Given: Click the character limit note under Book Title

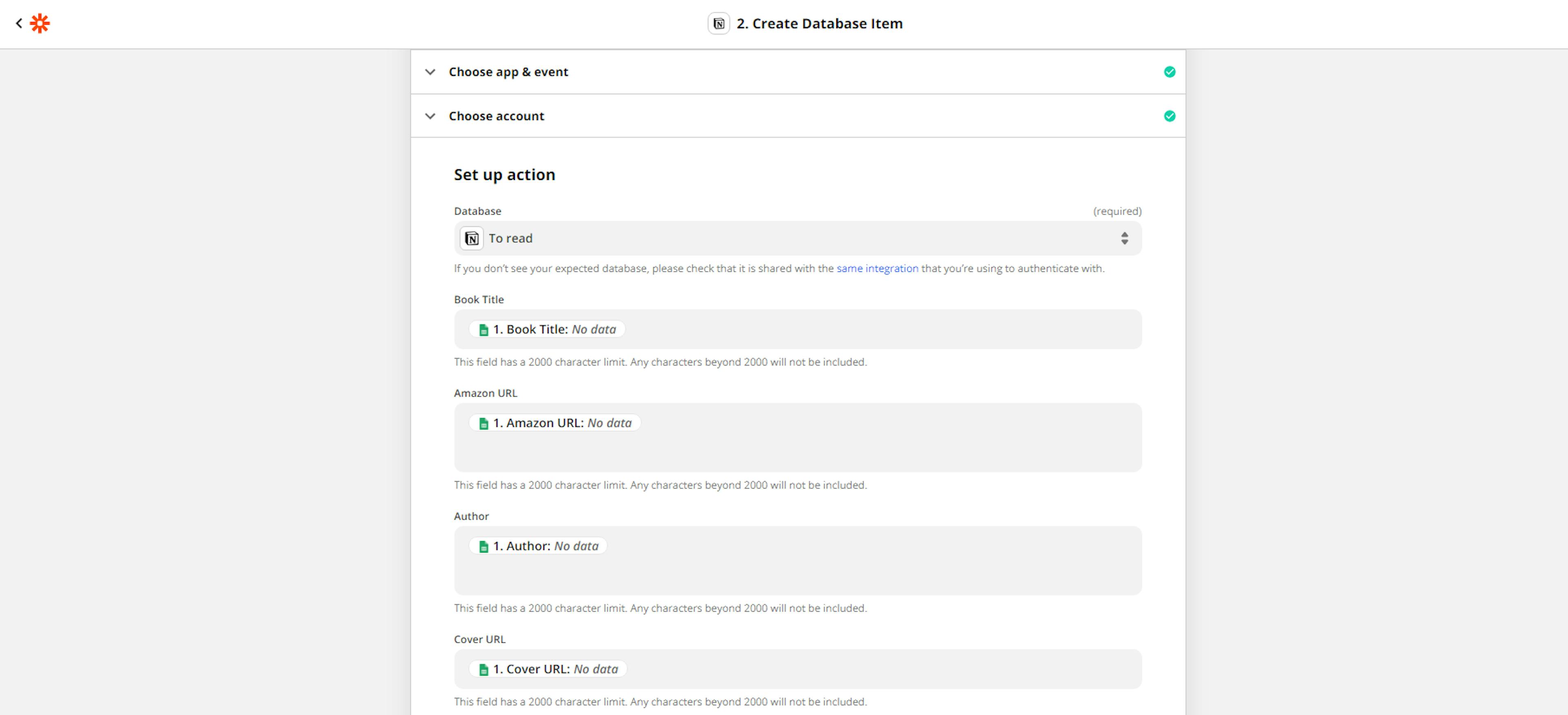Looking at the screenshot, I should coord(660,362).
